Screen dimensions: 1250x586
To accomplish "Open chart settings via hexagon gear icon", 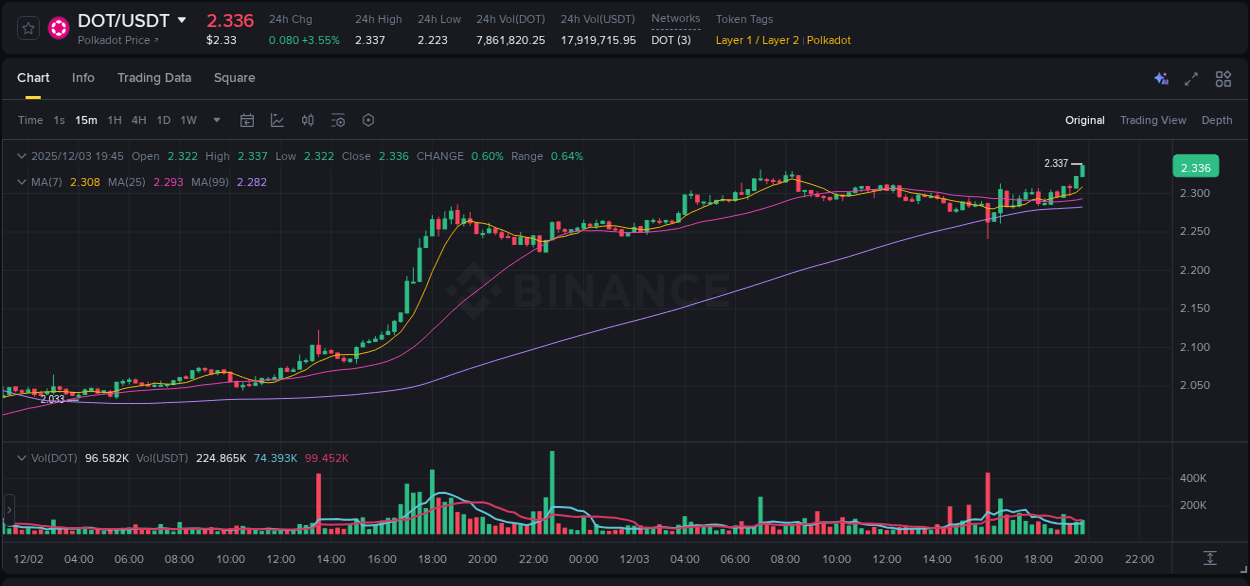I will [x=368, y=120].
